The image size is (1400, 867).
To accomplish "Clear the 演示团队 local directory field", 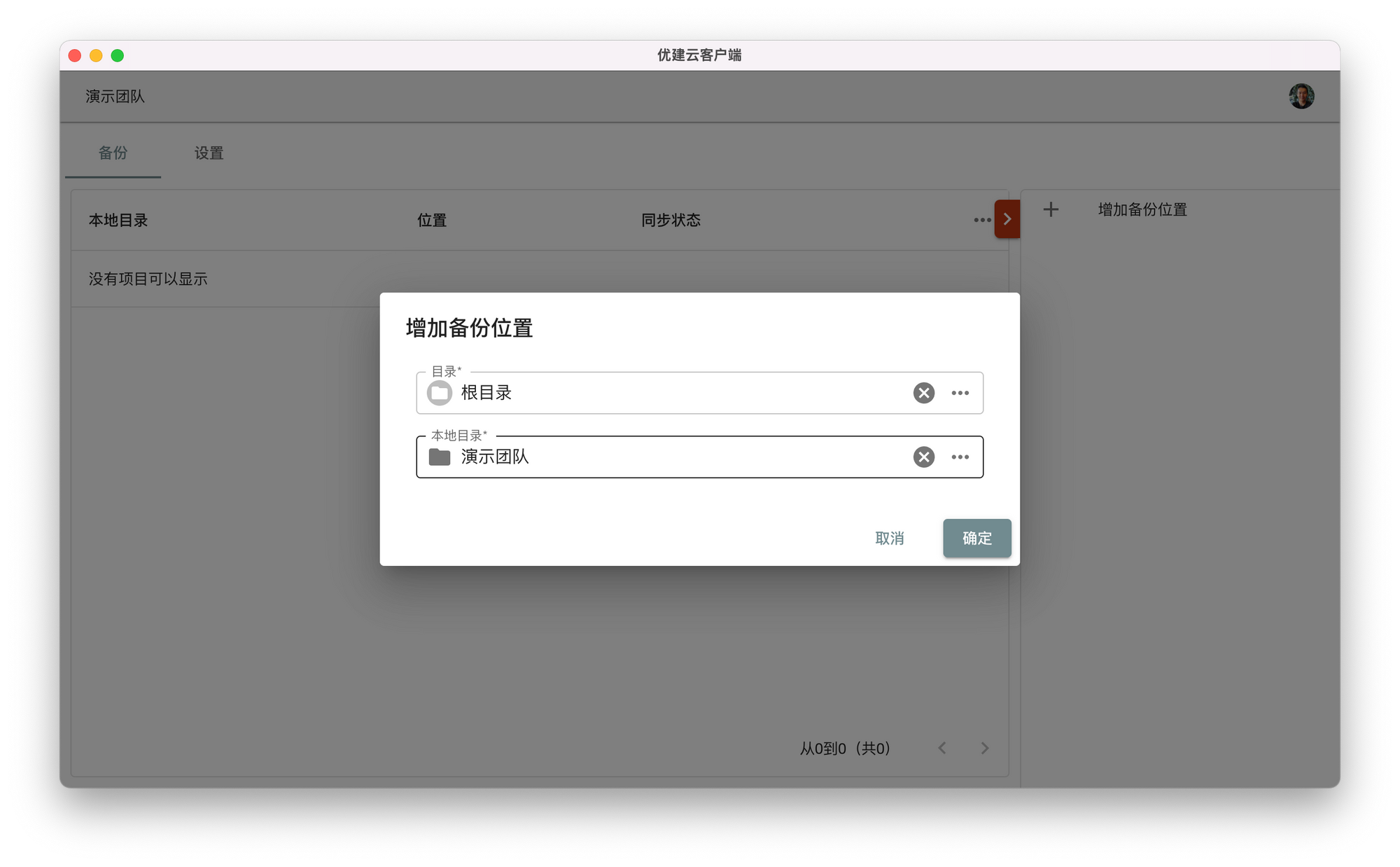I will coord(923,457).
